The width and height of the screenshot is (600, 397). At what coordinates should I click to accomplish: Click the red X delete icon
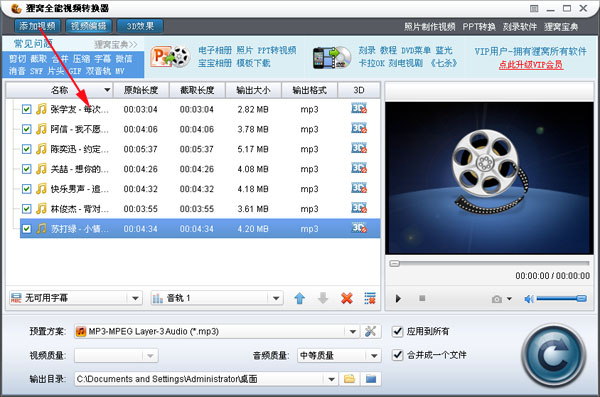coord(347,298)
